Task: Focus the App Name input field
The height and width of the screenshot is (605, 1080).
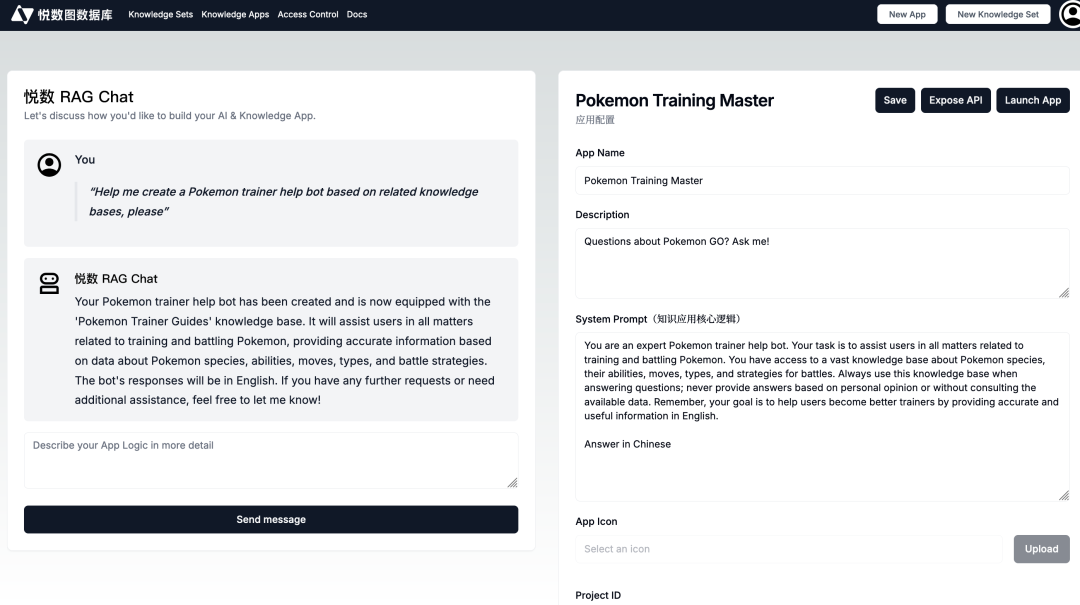Action: pyautogui.click(x=822, y=181)
